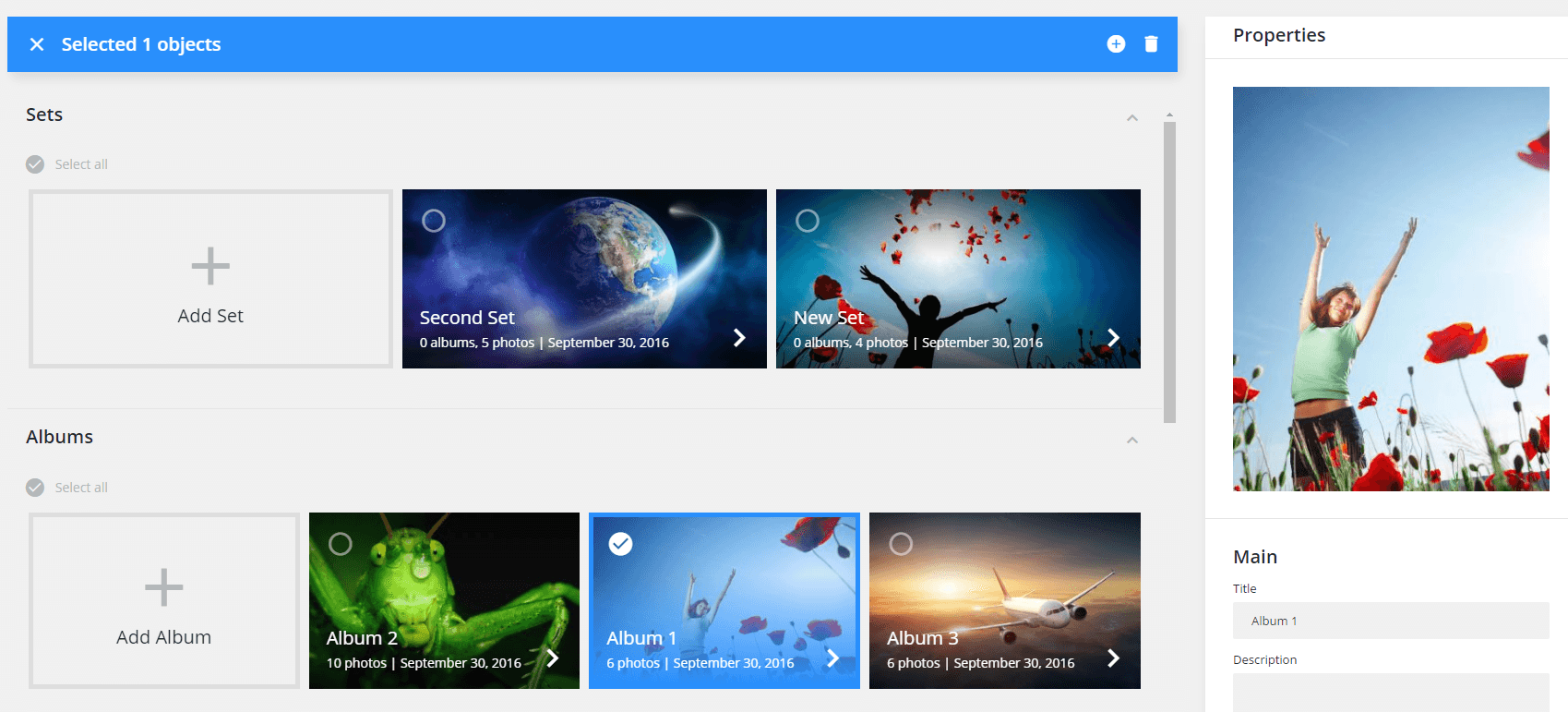Open Album 1 with its arrow icon

pos(832,658)
